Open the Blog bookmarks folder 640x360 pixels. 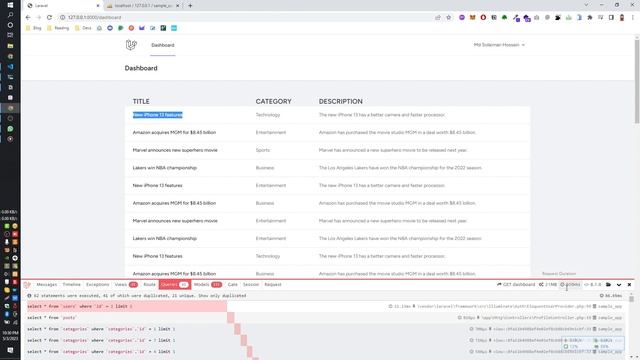33,28
